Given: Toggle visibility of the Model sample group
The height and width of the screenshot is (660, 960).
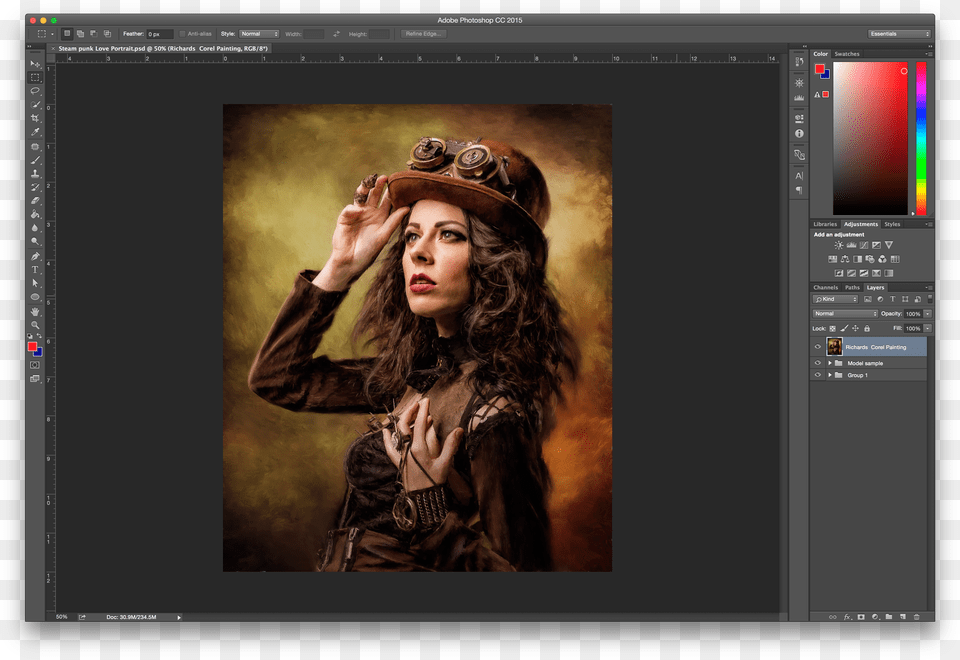Looking at the screenshot, I should 817,363.
